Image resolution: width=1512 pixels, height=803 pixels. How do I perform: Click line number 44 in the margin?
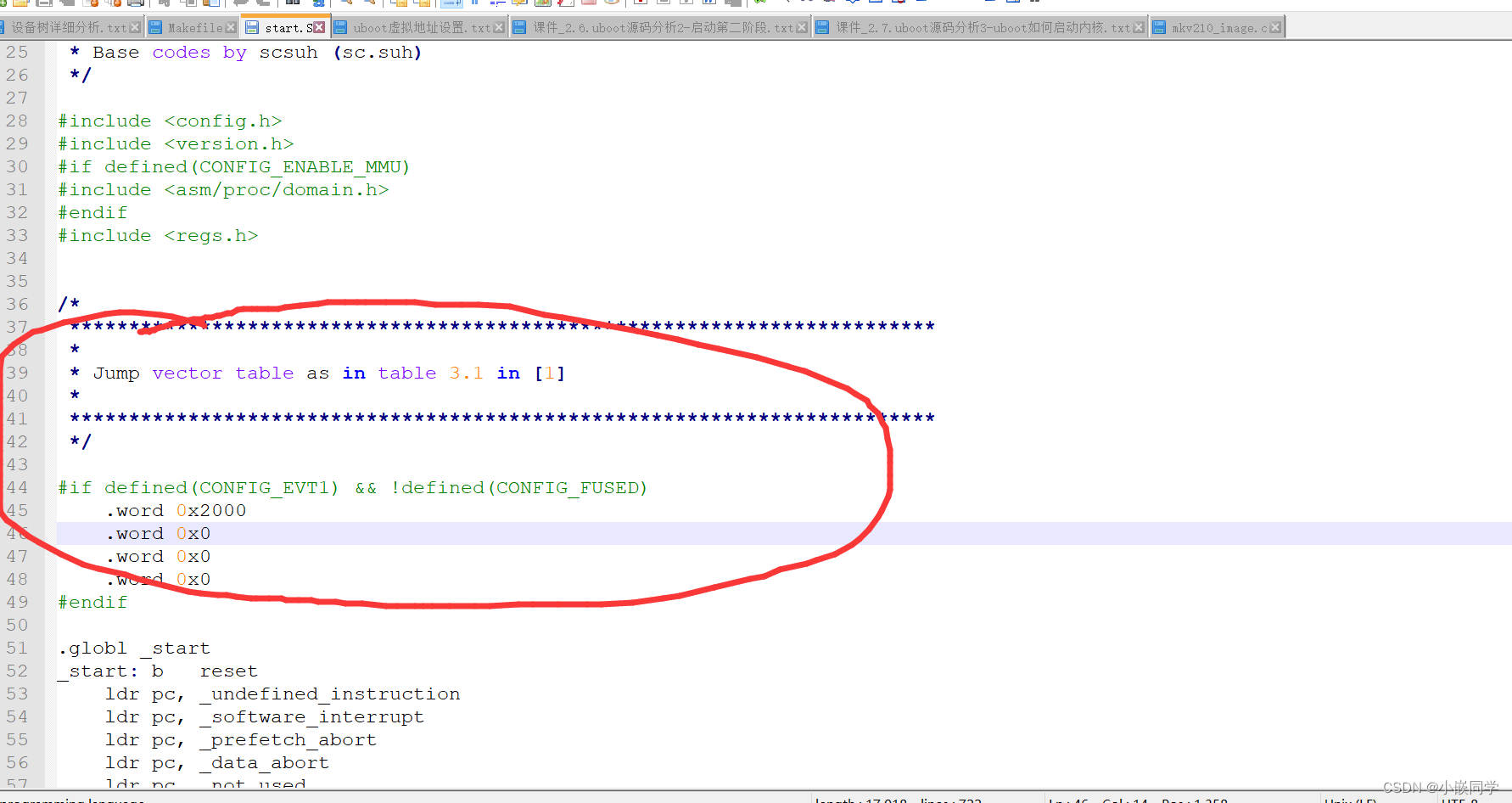(17, 488)
